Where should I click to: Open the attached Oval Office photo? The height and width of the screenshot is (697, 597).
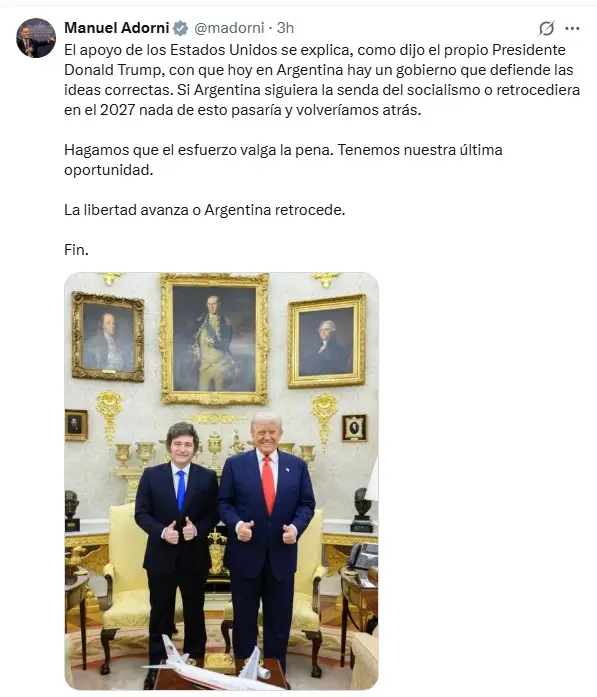[221, 481]
